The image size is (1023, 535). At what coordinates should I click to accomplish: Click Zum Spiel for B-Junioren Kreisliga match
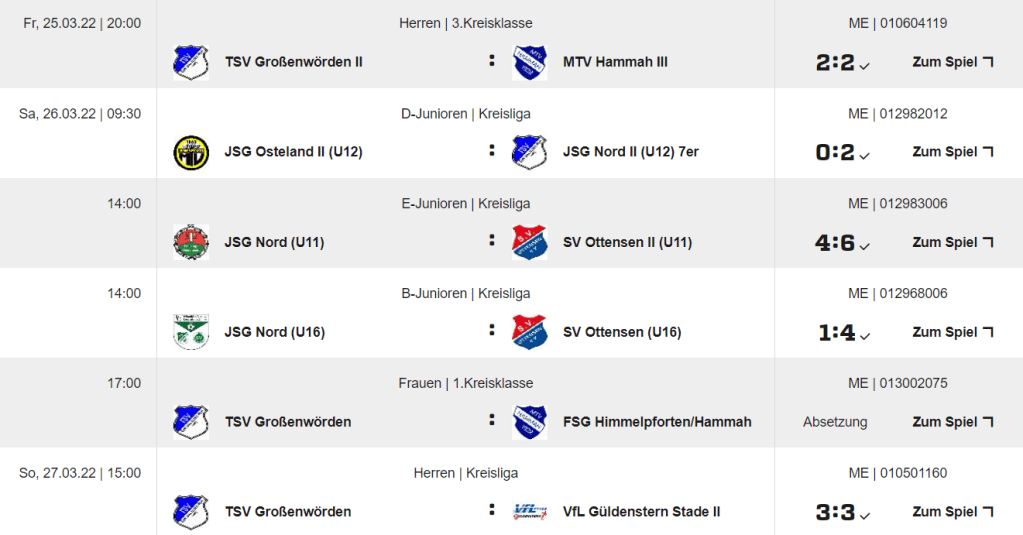coord(953,332)
